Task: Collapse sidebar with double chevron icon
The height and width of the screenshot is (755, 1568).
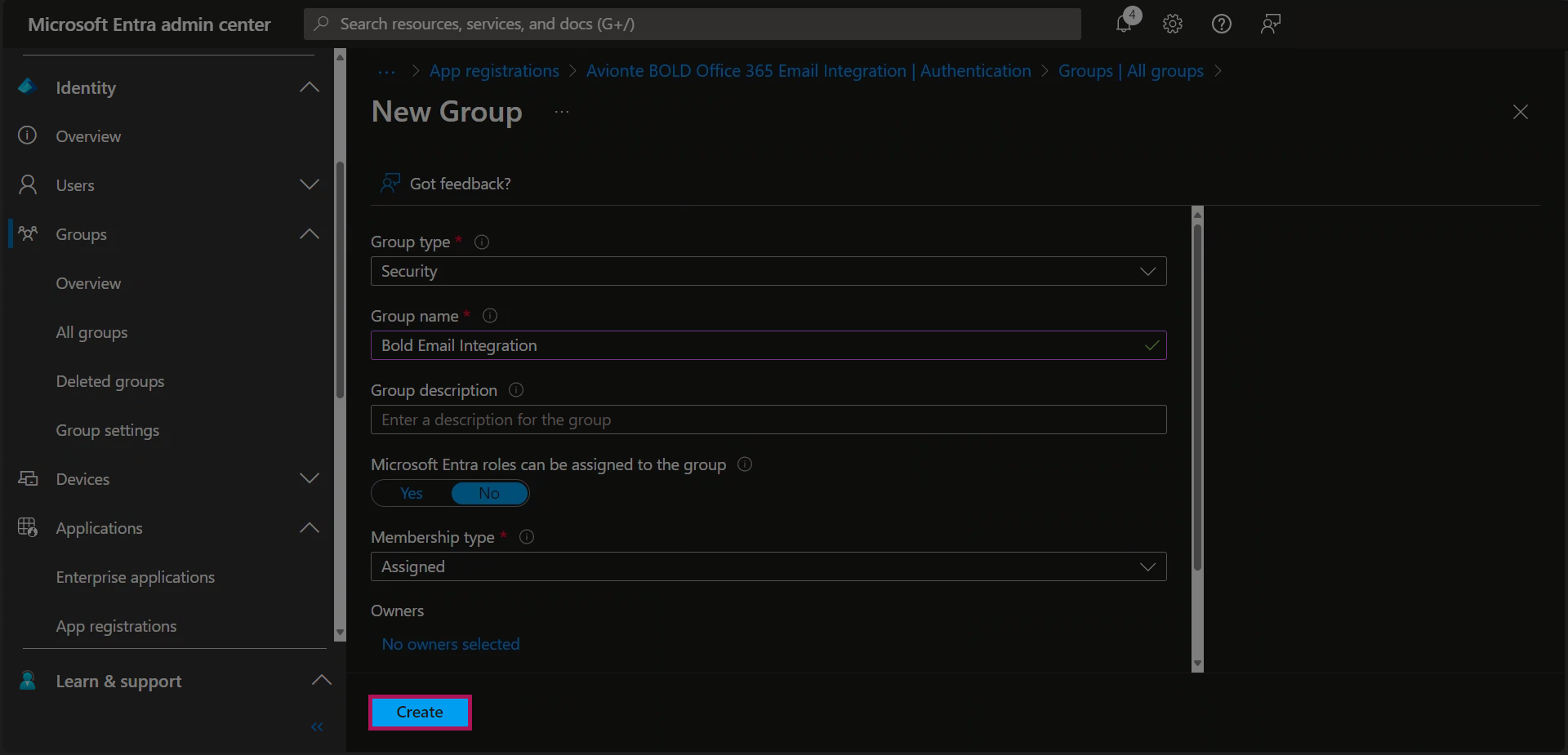Action: 317,726
